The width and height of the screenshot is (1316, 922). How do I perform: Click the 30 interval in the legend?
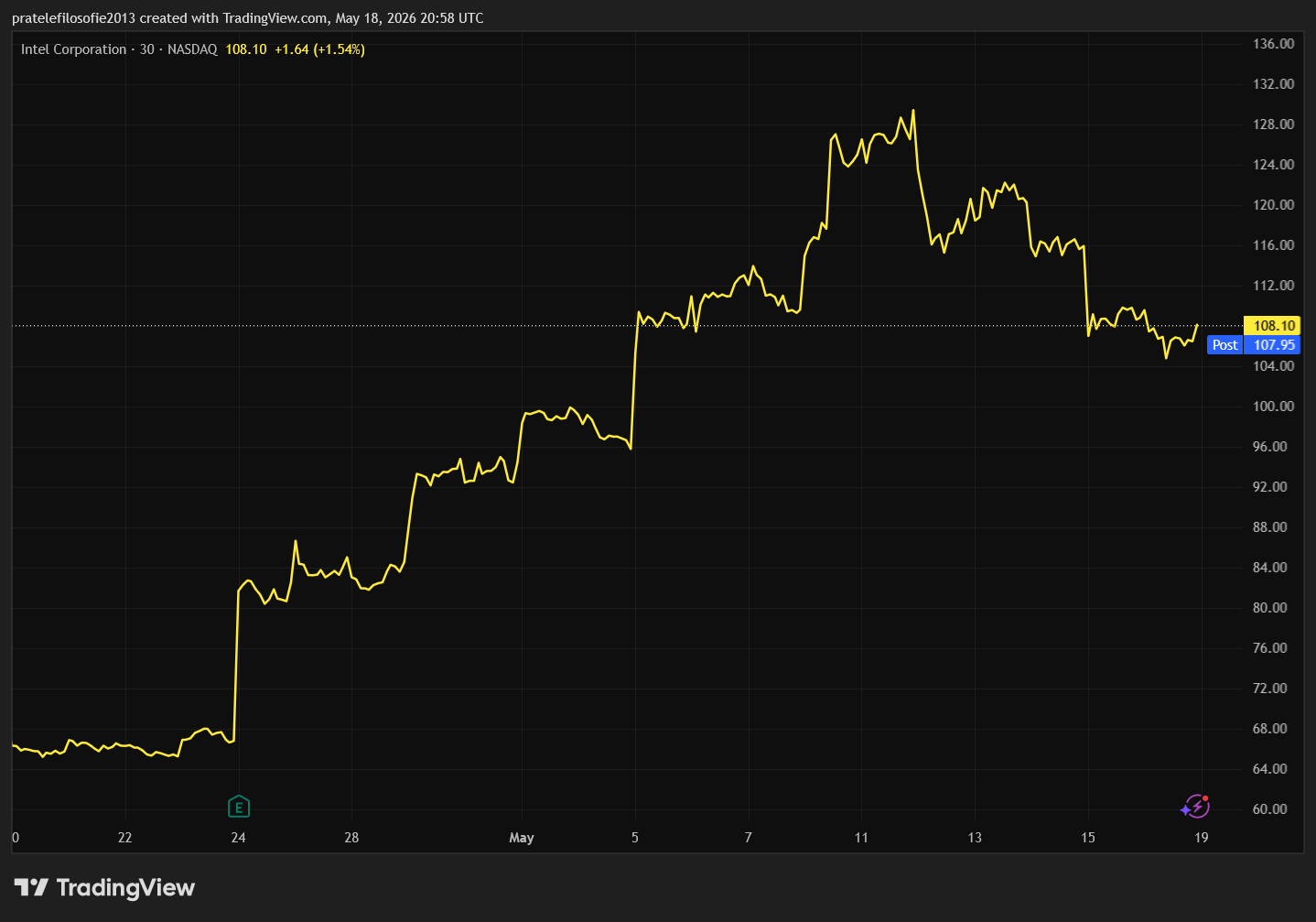point(147,49)
